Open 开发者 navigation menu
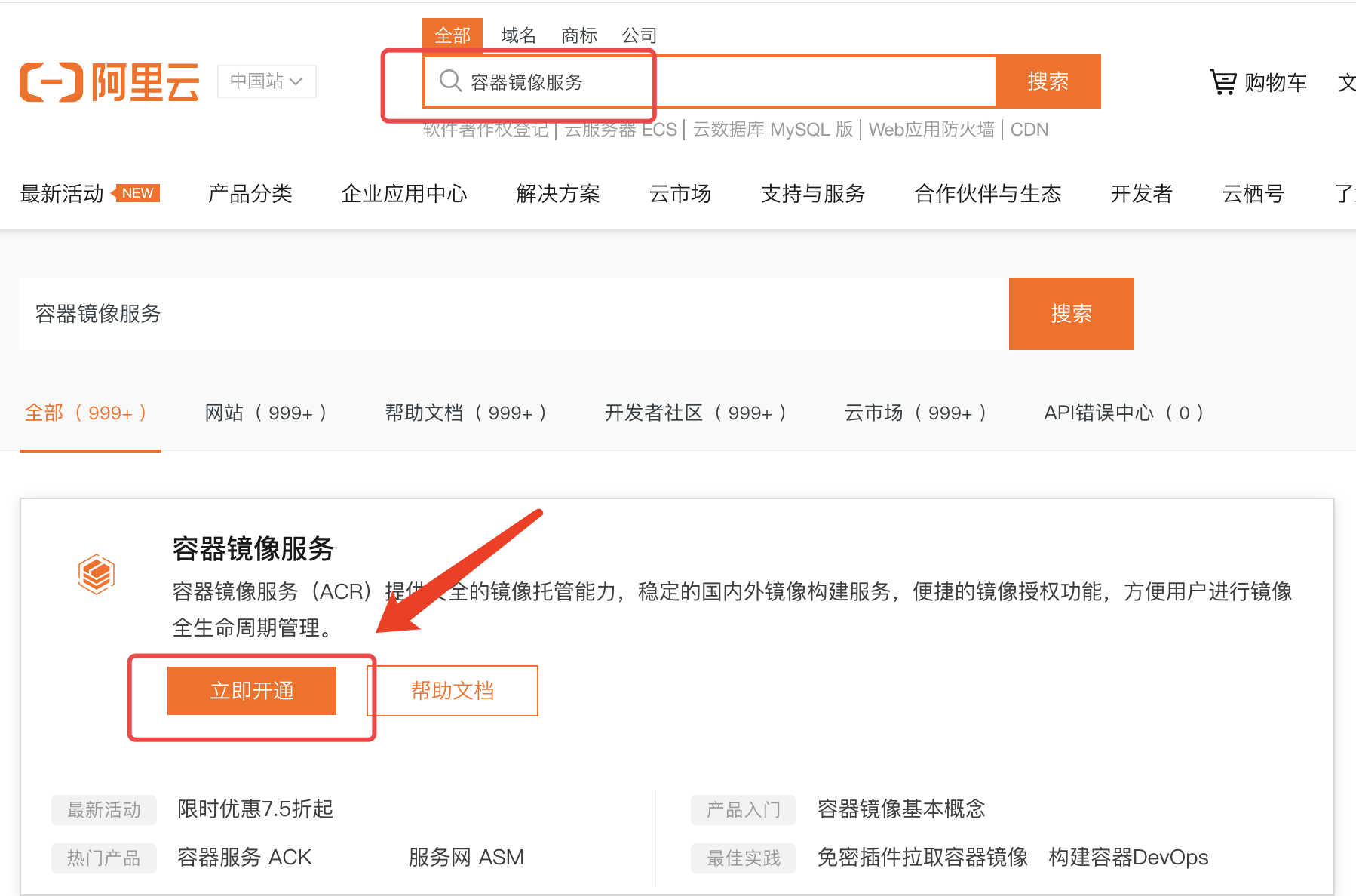 (1142, 194)
